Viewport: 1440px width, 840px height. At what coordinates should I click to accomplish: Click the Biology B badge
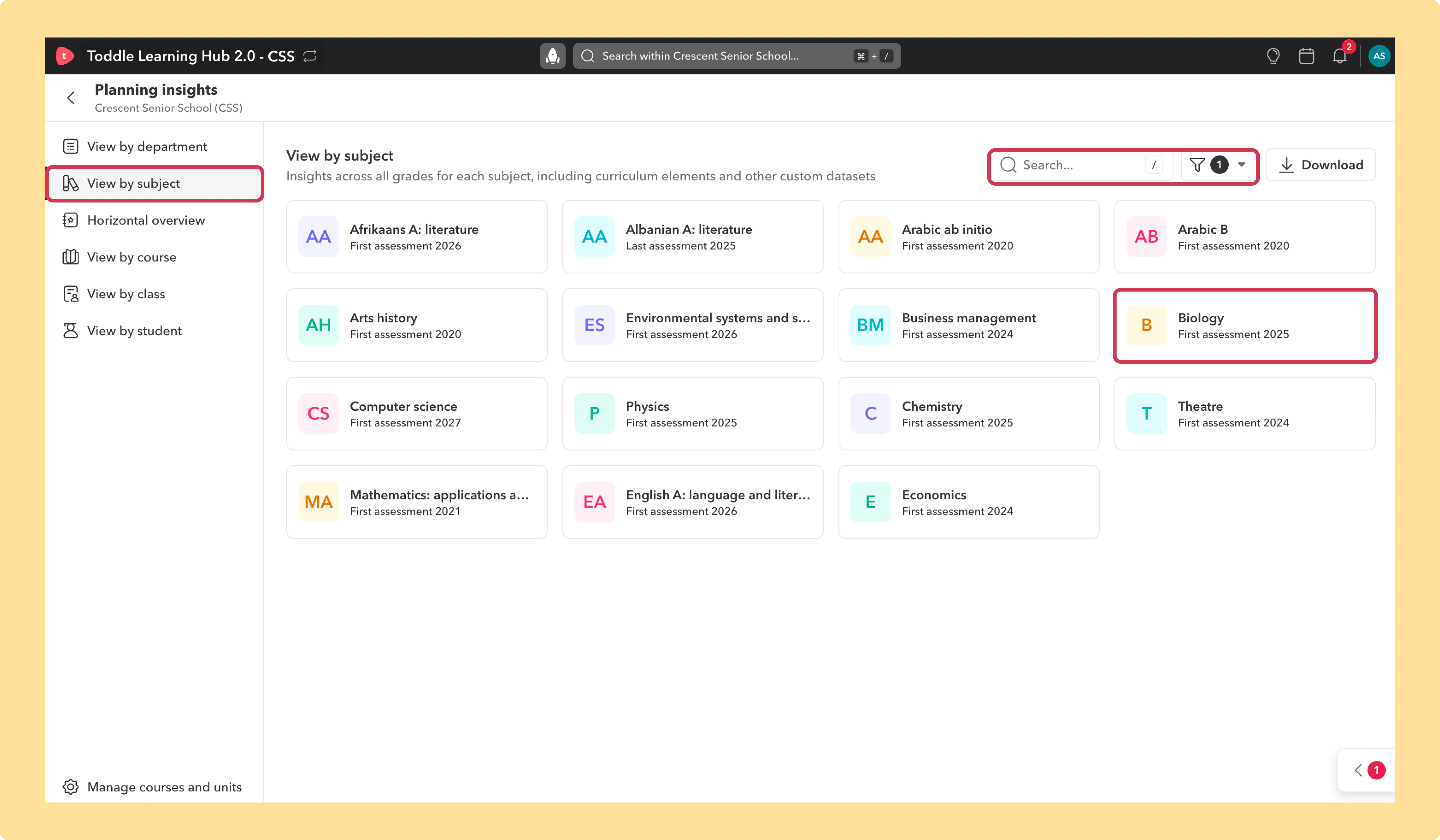pos(1146,325)
